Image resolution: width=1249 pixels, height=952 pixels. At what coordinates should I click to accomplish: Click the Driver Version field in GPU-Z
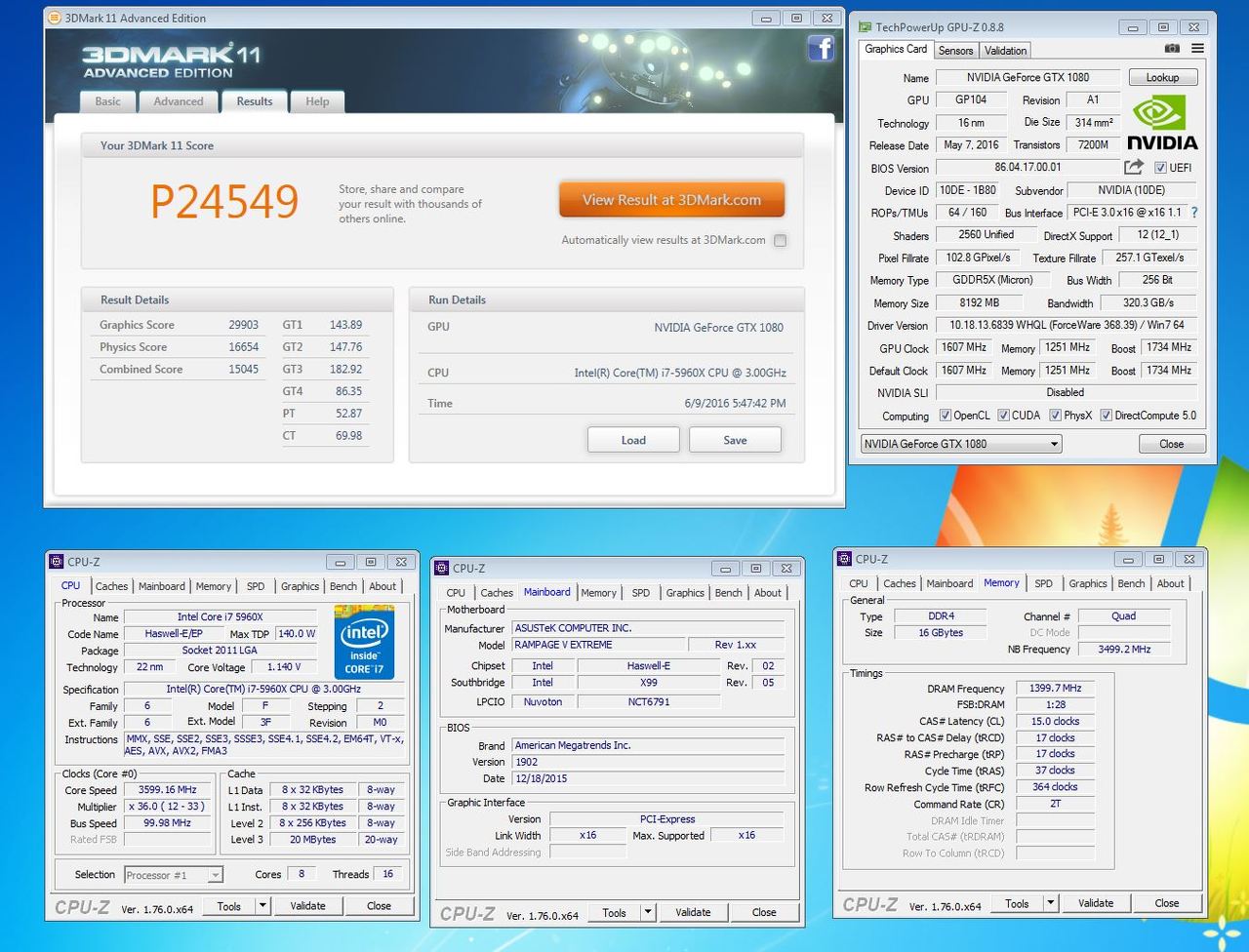pyautogui.click(x=1066, y=325)
